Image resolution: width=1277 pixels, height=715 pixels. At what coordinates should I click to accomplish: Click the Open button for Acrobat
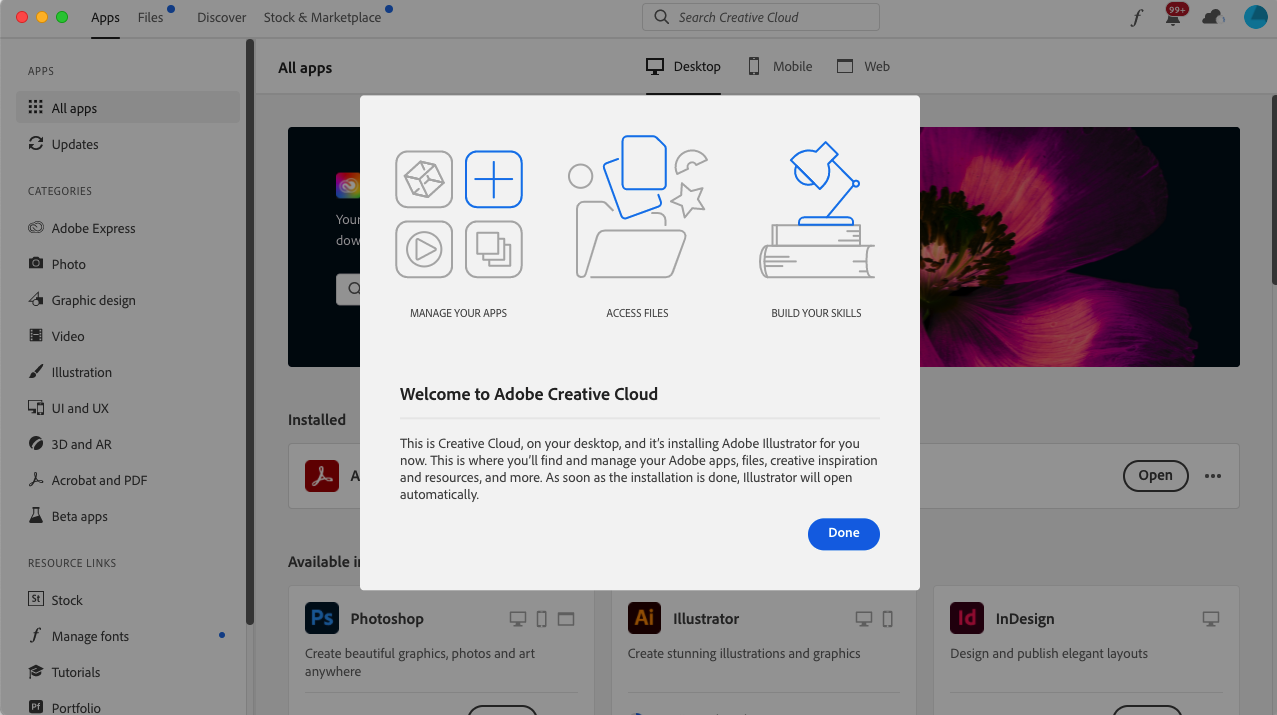(x=1155, y=476)
